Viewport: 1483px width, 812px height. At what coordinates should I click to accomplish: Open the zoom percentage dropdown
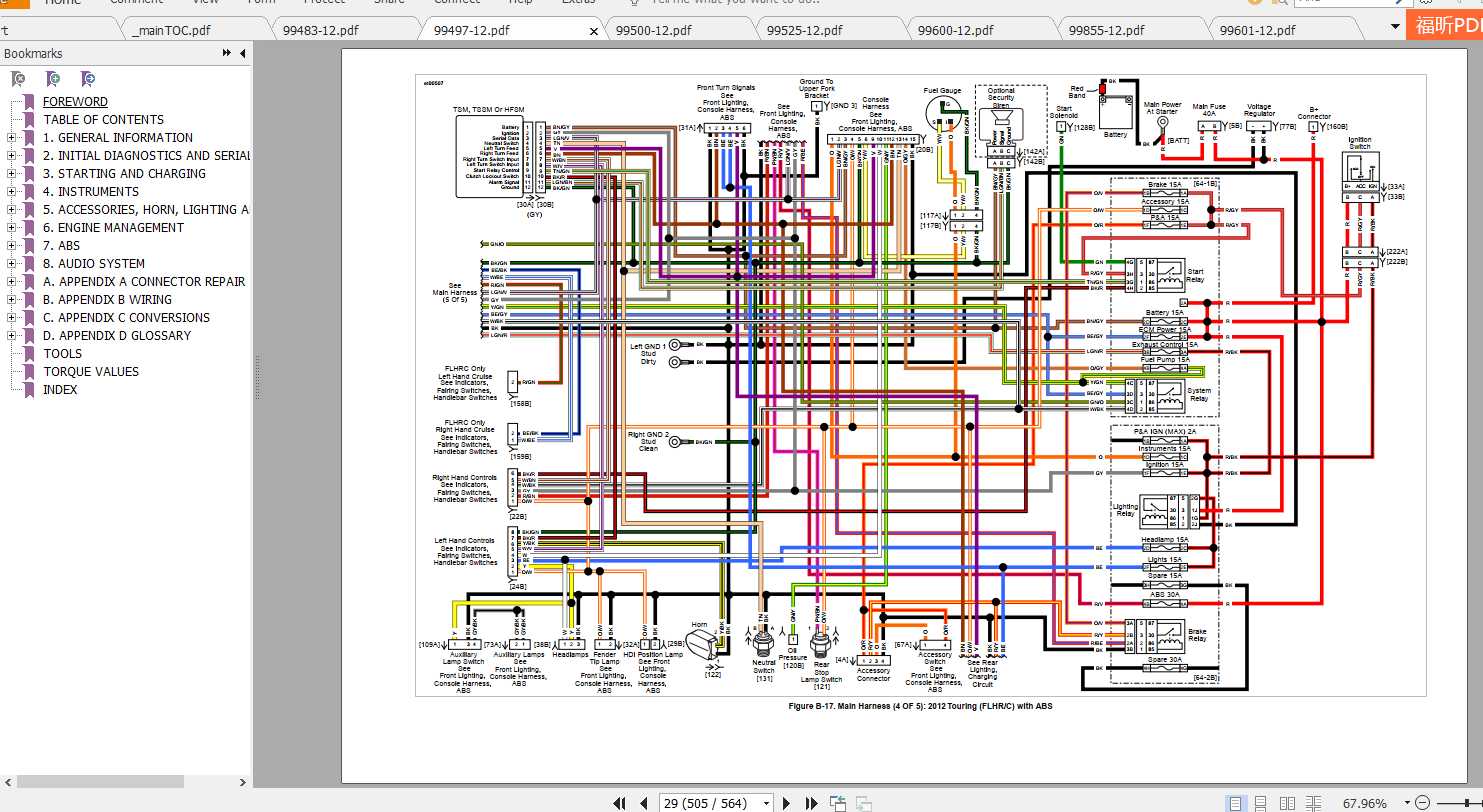1409,803
